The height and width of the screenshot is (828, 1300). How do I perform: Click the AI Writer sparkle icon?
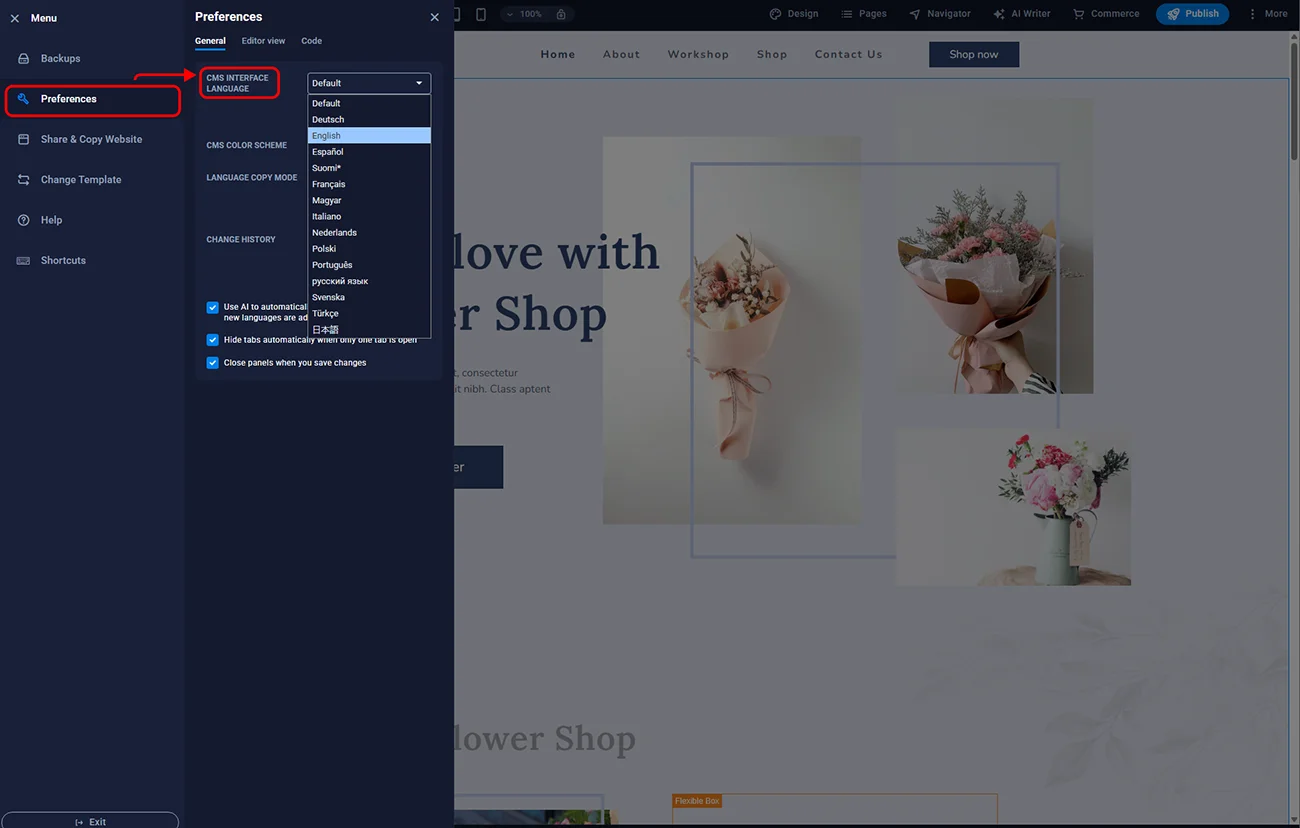pos(999,14)
